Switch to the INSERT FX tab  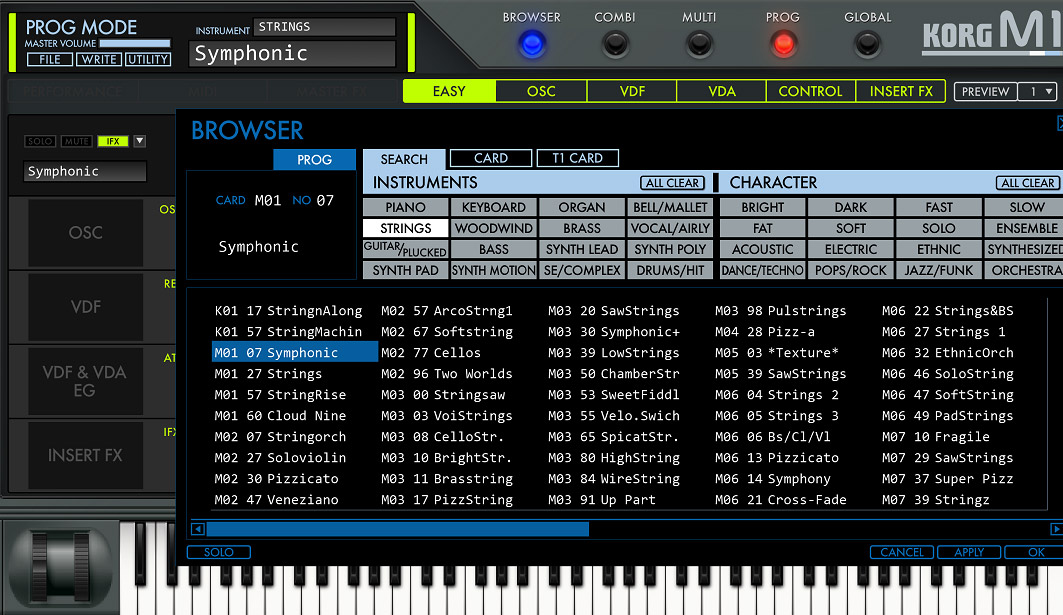[x=900, y=92]
